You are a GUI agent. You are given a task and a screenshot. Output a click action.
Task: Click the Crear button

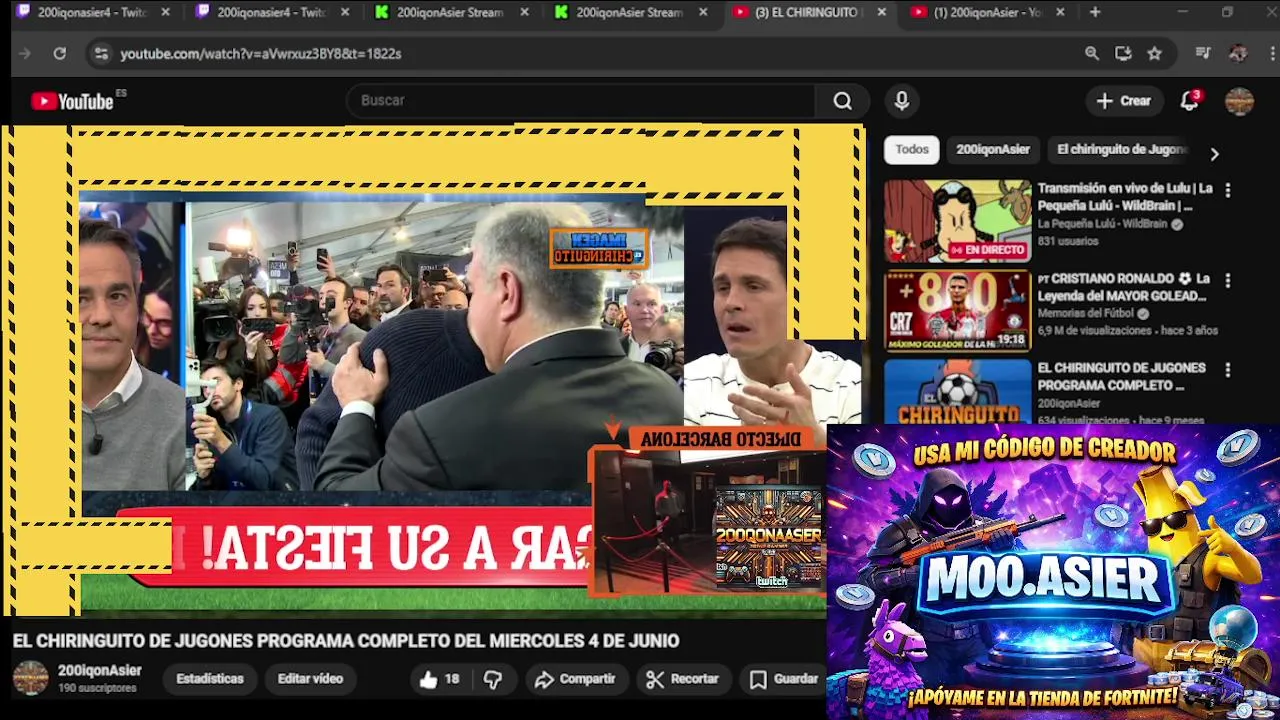click(x=1124, y=101)
